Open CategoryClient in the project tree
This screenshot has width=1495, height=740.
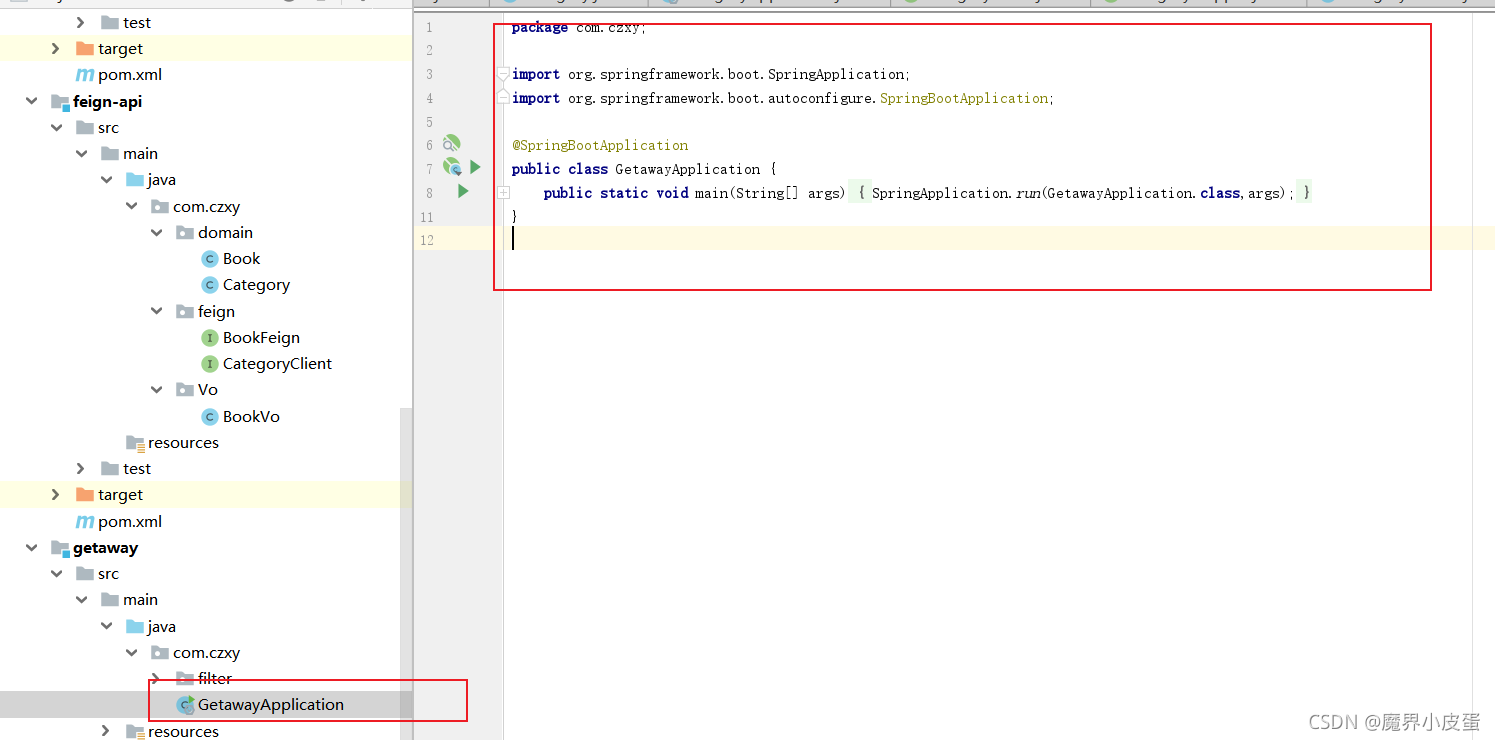[x=277, y=364]
